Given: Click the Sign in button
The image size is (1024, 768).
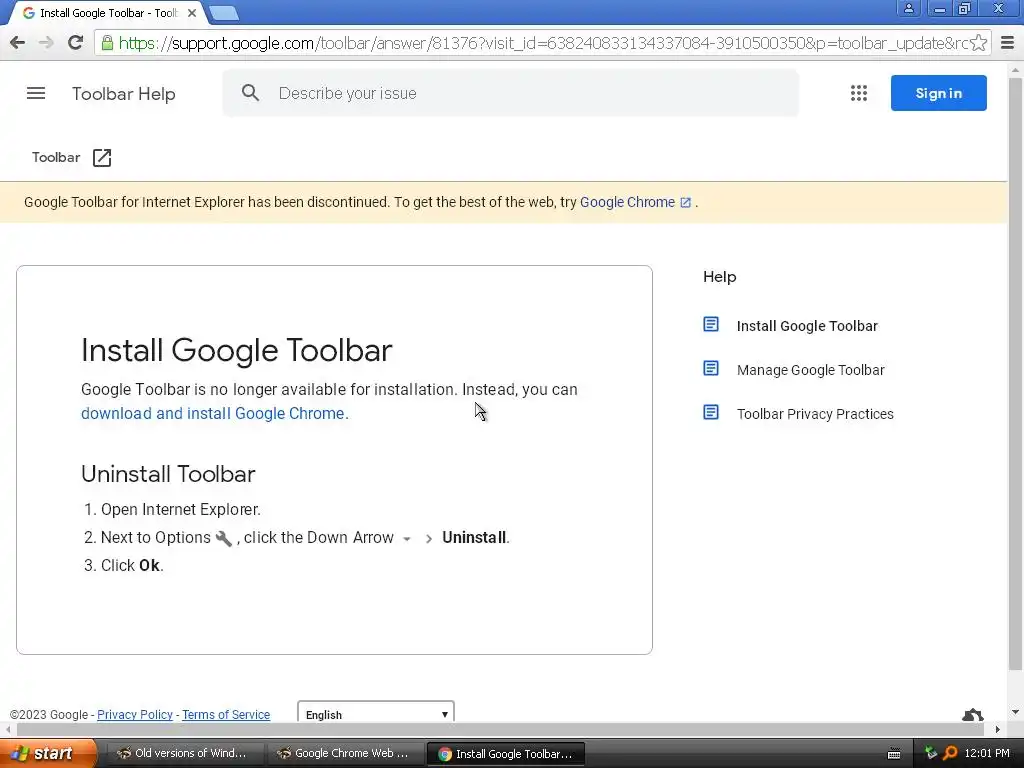Looking at the screenshot, I should [938, 93].
